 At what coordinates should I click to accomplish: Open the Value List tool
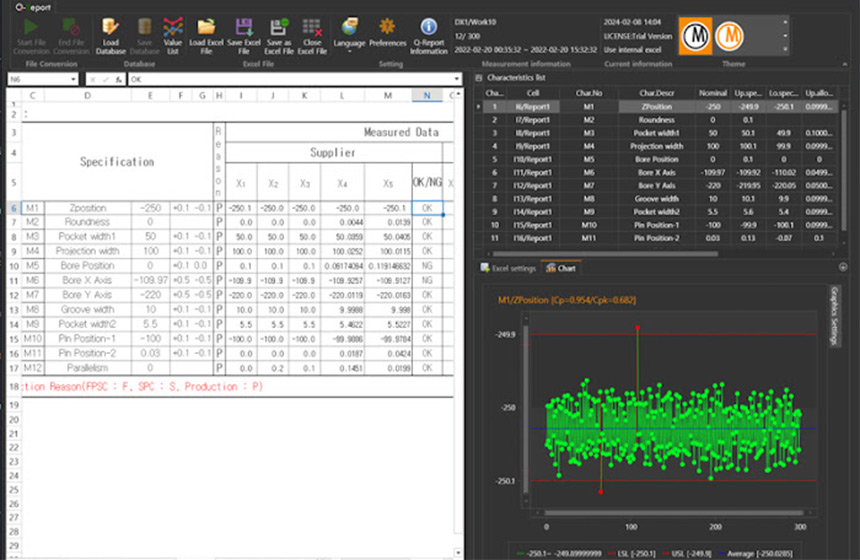173,36
